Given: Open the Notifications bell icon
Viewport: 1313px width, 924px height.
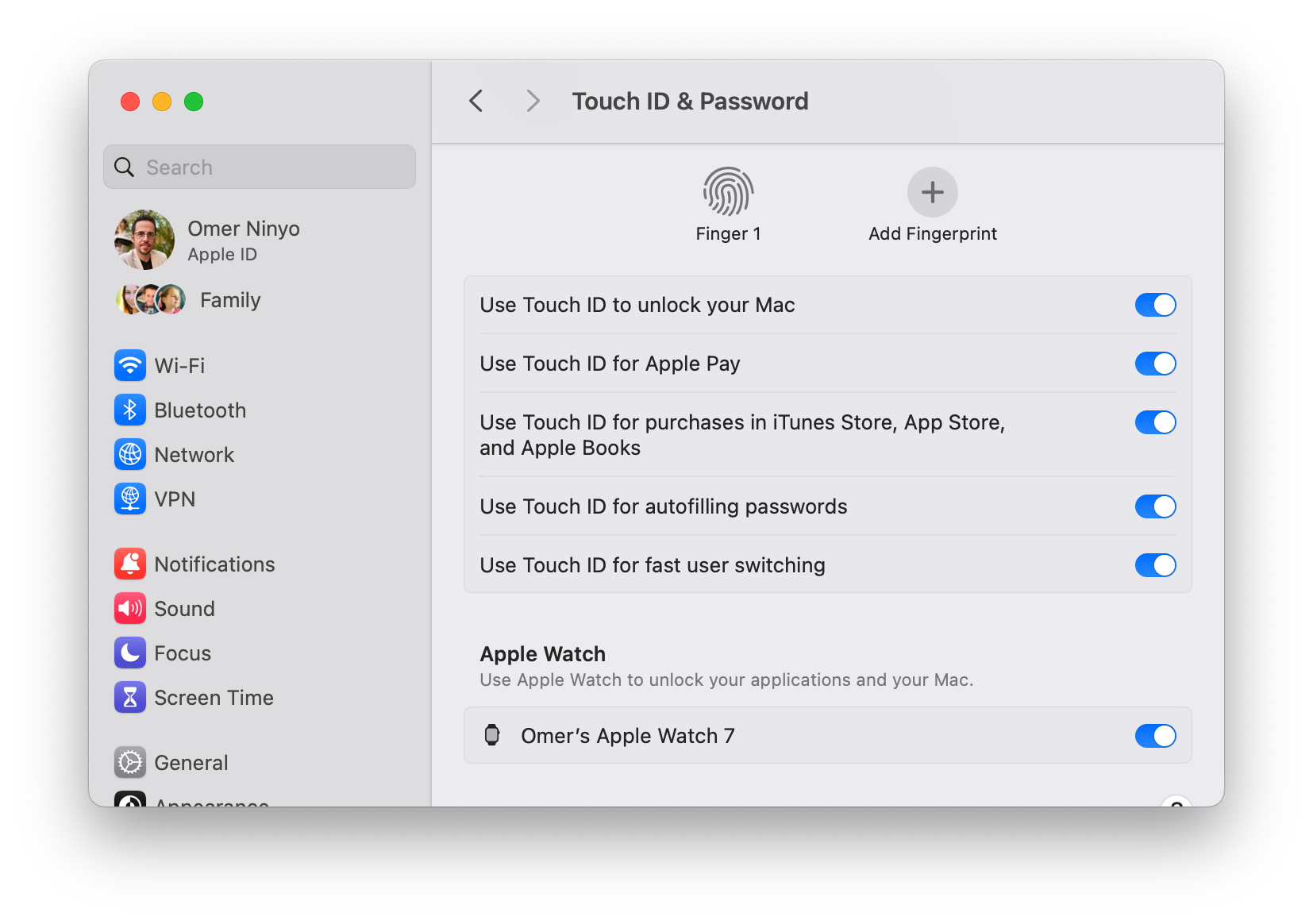Looking at the screenshot, I should 130,564.
